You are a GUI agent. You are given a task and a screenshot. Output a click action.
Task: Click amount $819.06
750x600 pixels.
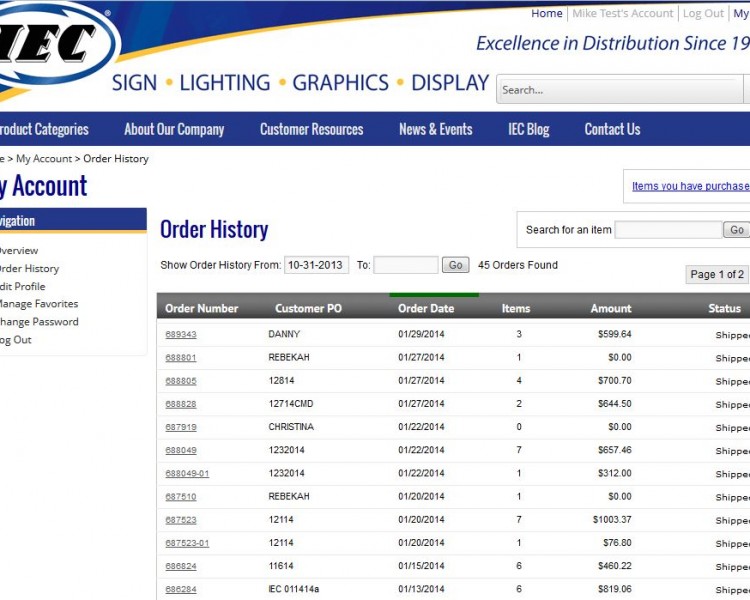615,589
